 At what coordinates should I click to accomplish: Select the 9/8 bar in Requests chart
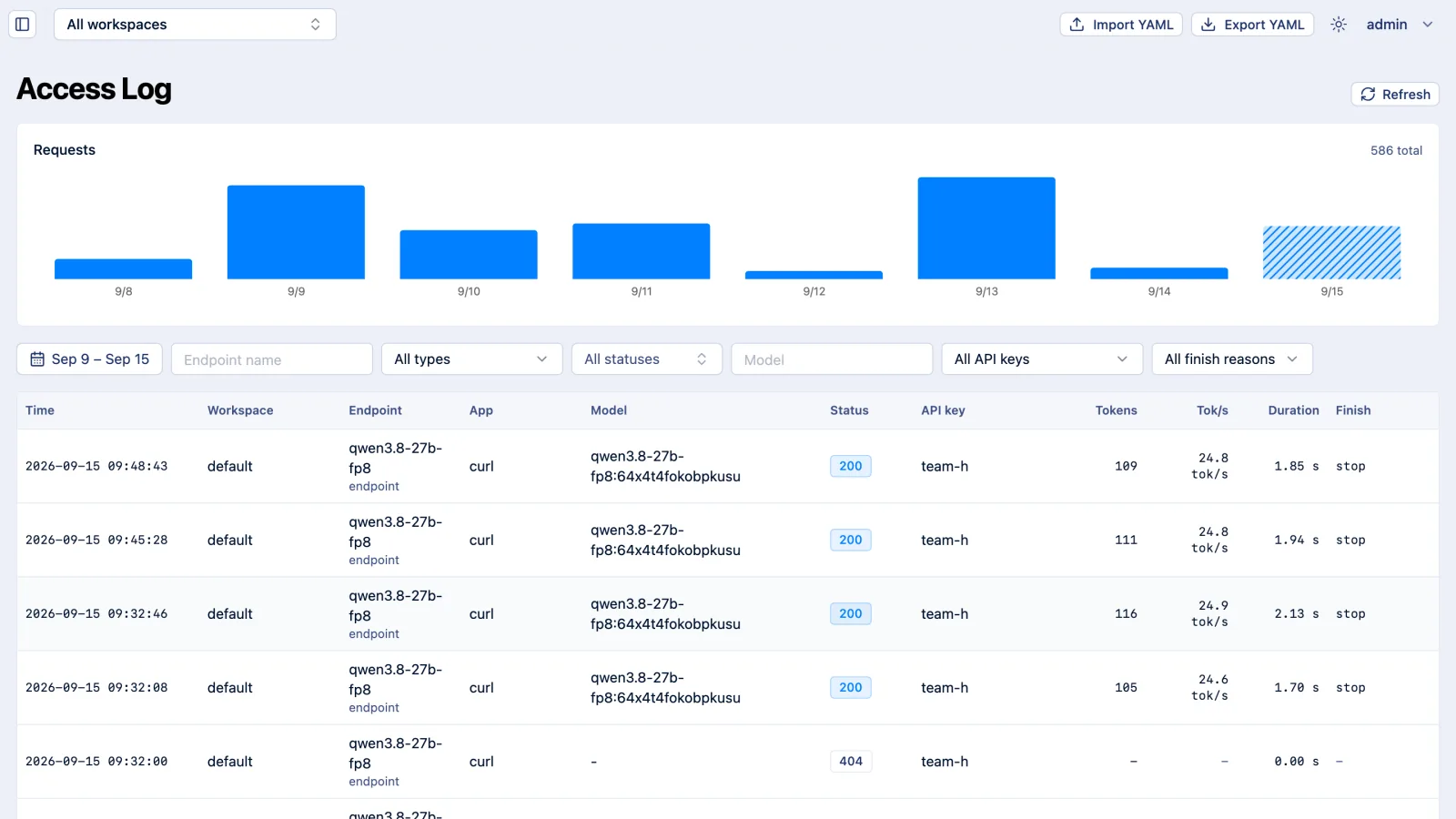point(124,269)
